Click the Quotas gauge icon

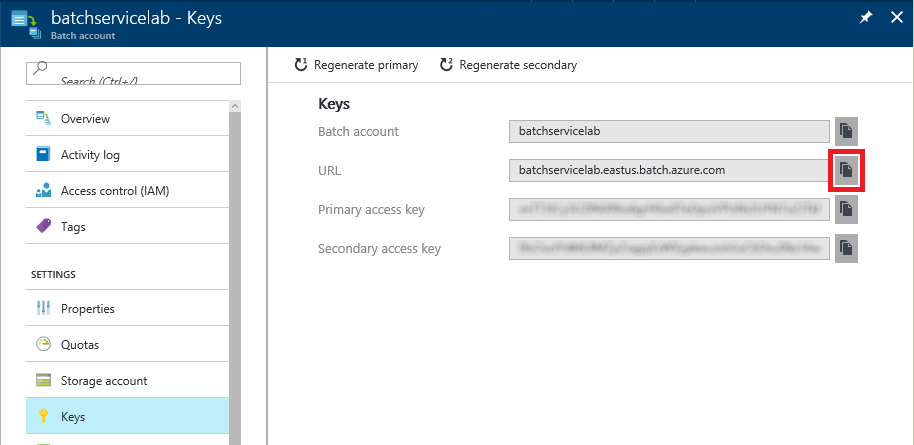click(44, 345)
